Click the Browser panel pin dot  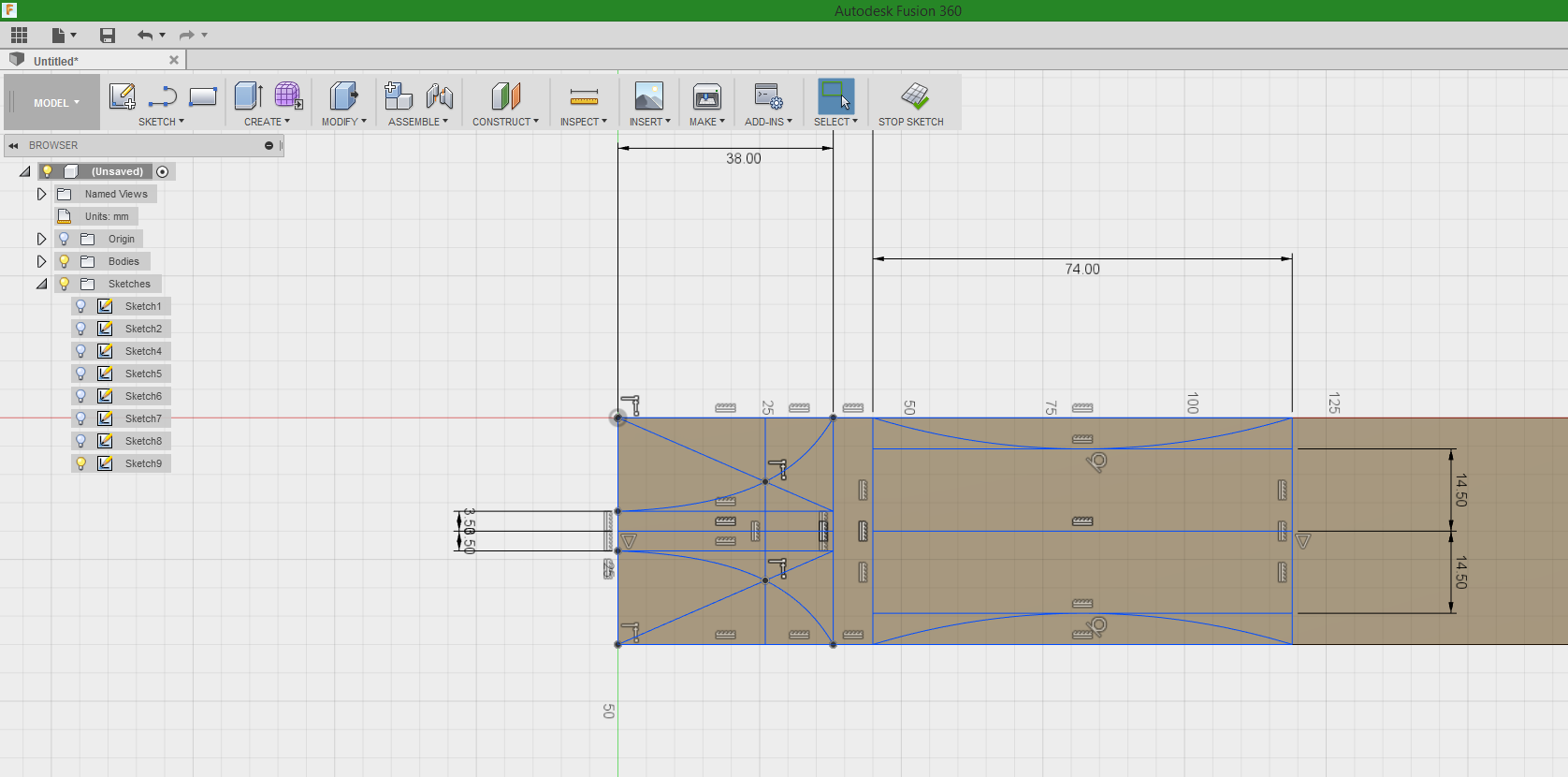tap(269, 146)
